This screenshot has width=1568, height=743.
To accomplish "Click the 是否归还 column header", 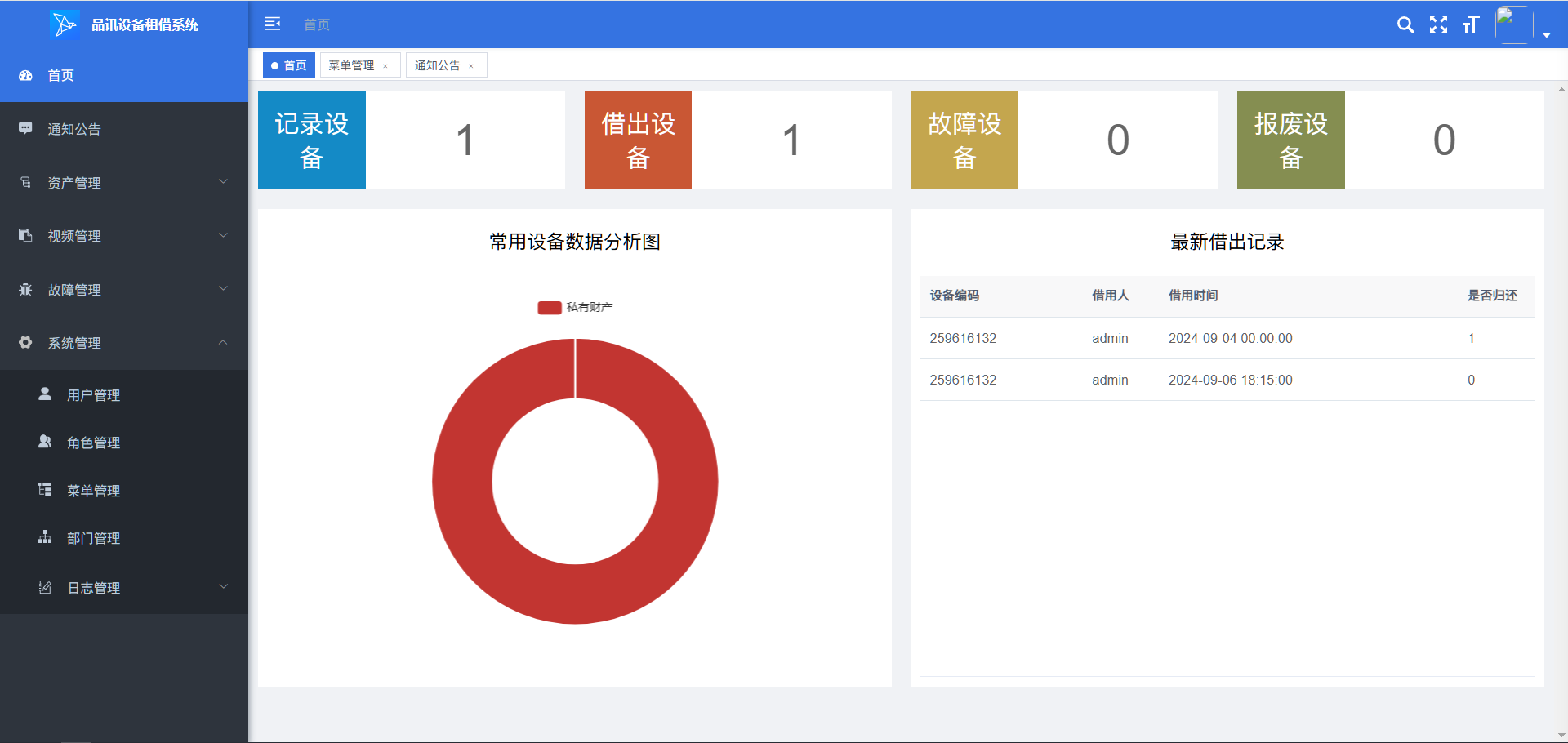I will click(1492, 296).
